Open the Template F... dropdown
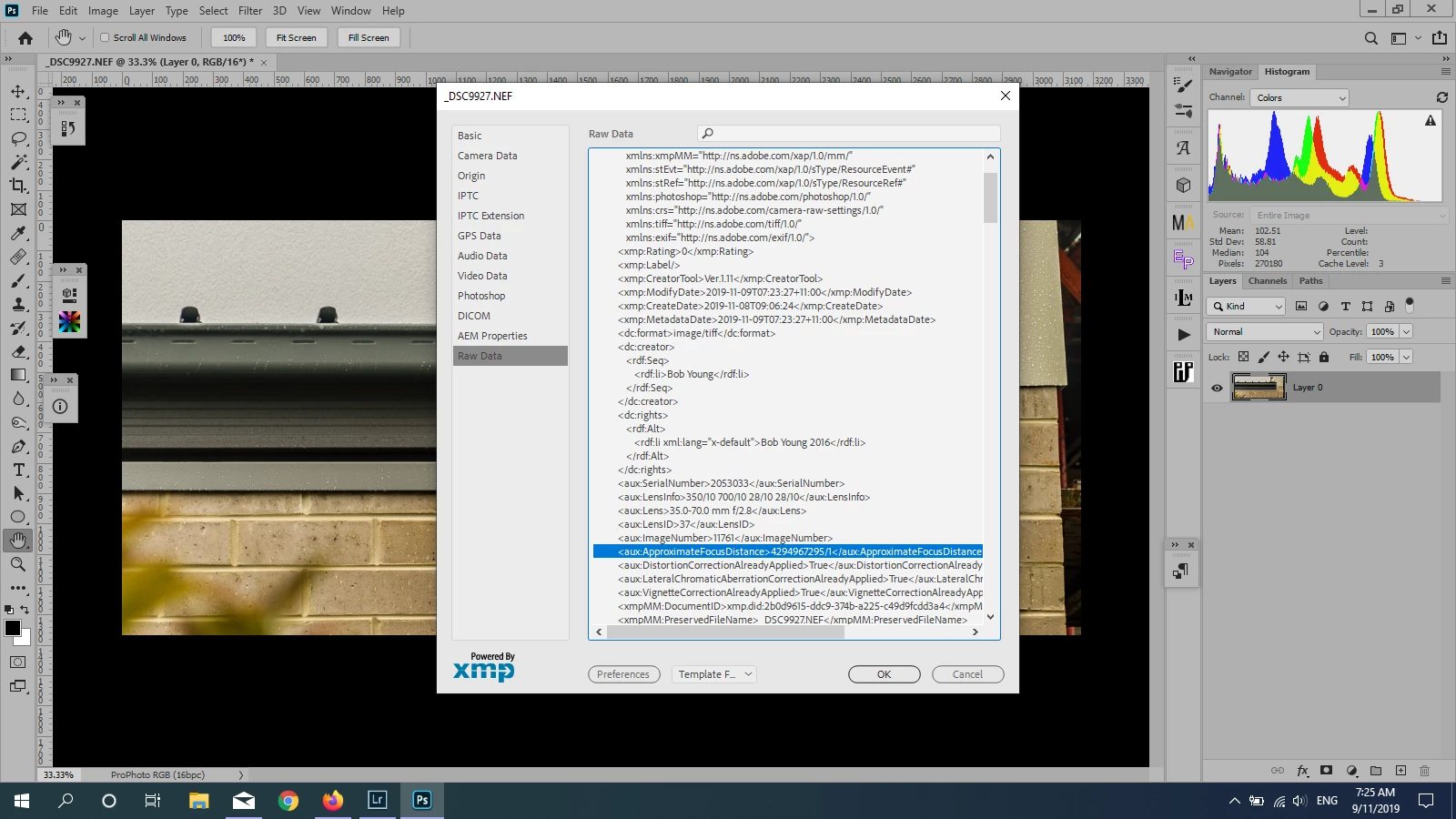Screen dimensions: 1456x819 pyautogui.click(x=714, y=674)
